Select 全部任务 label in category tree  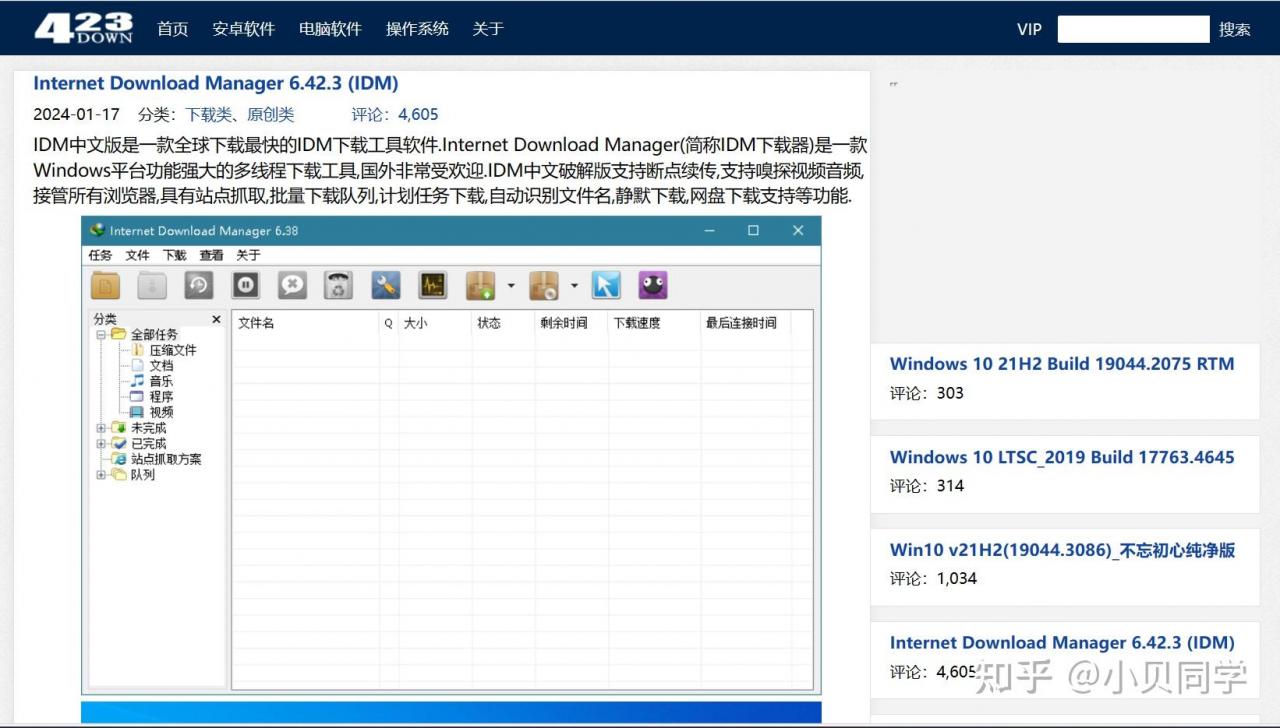pos(154,335)
